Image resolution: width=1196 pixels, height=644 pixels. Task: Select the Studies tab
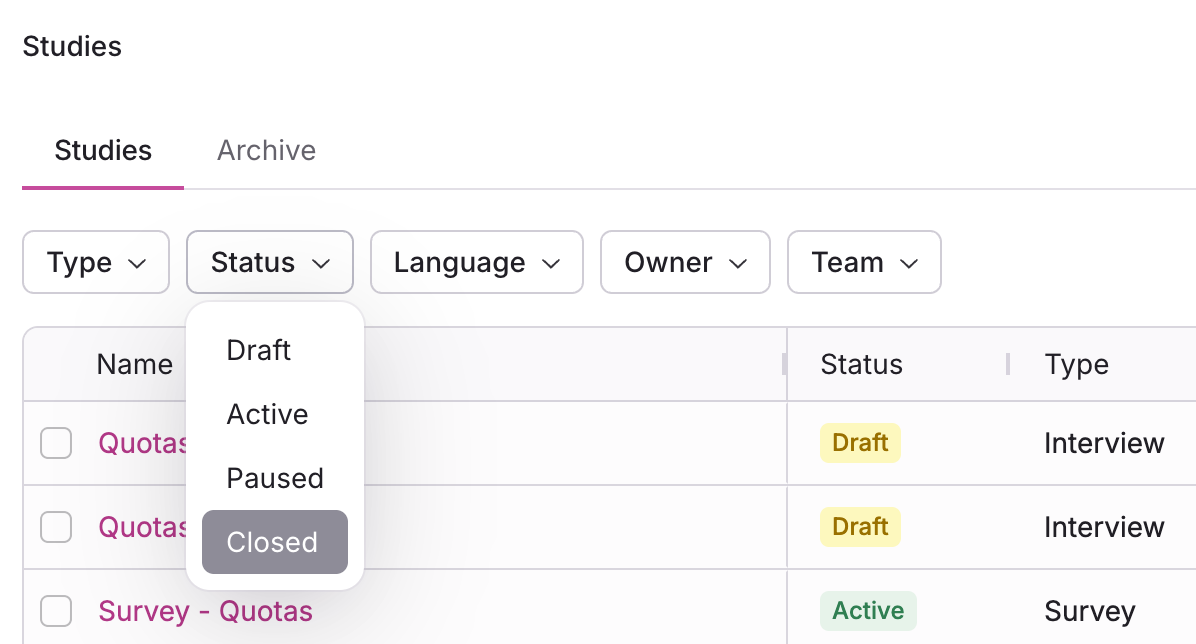coord(103,151)
